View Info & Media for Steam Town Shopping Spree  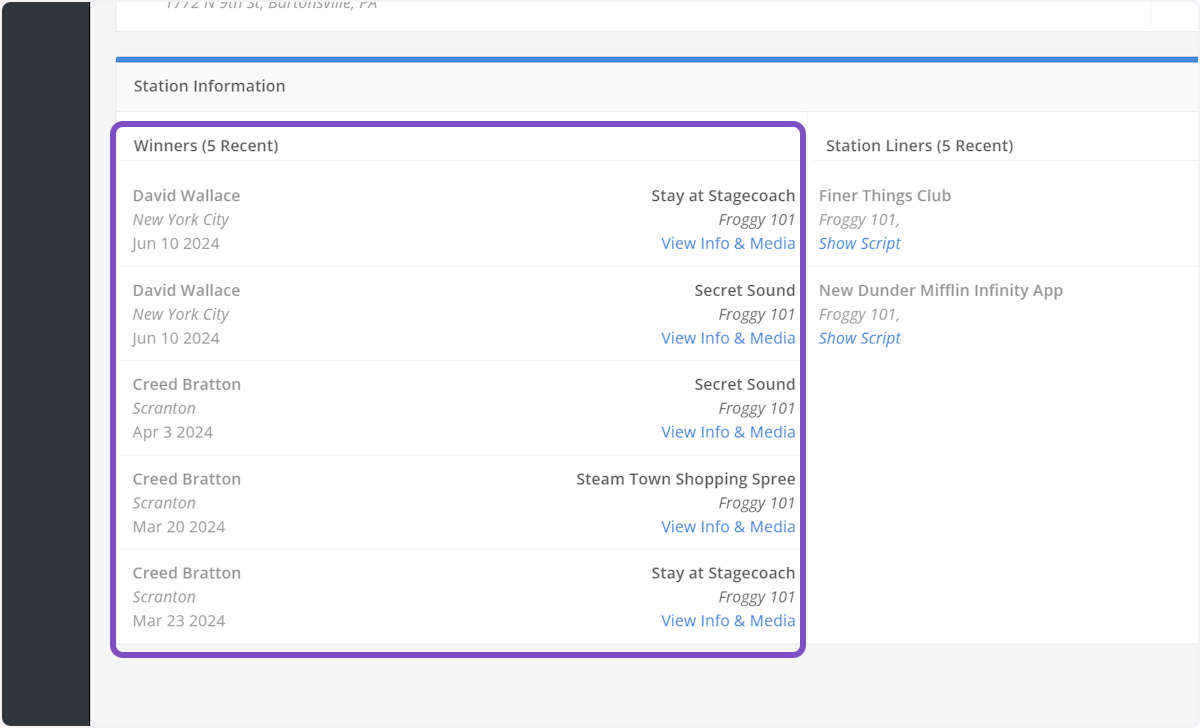point(728,527)
